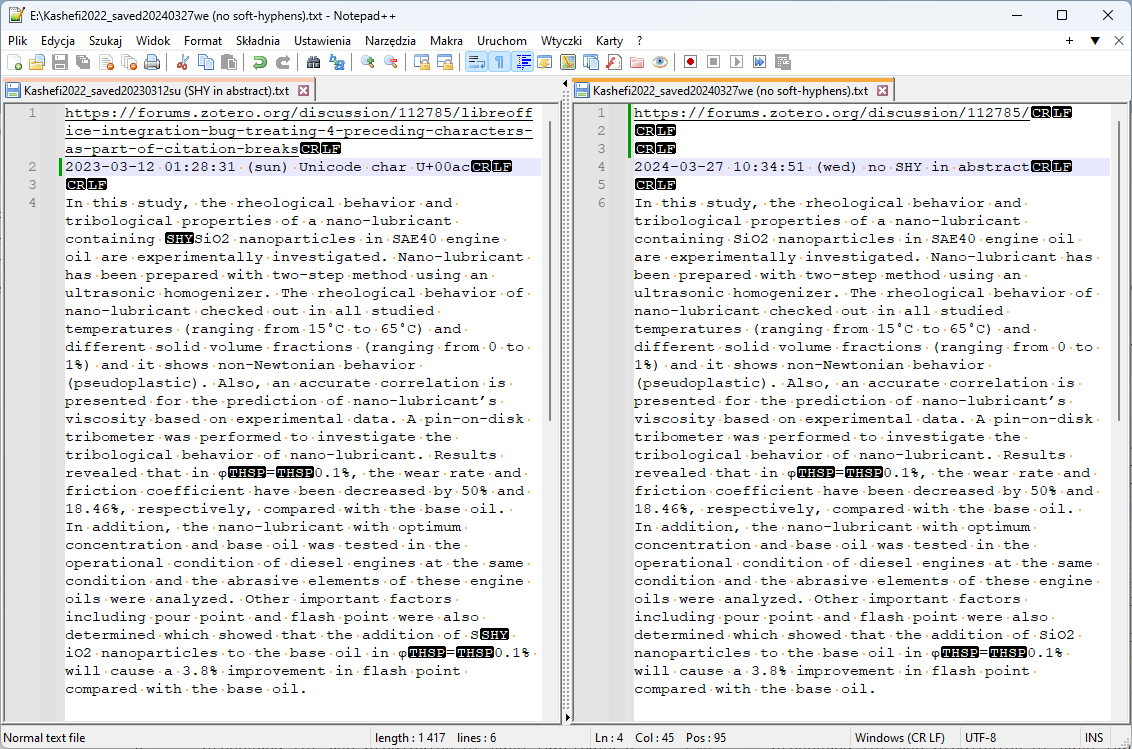
Task: Open the Format menu
Action: point(203,41)
